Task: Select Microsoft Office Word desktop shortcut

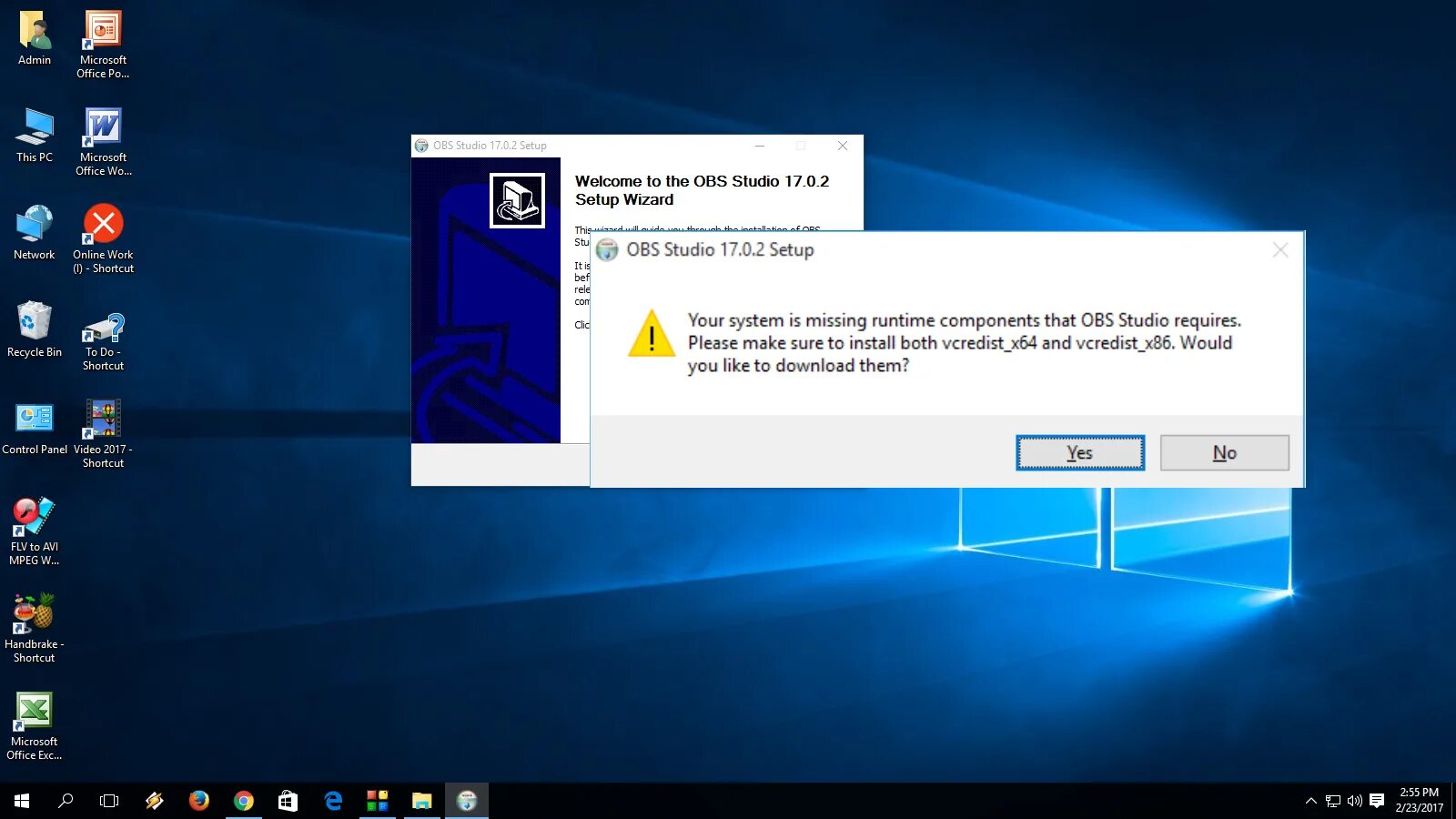Action: tap(103, 143)
